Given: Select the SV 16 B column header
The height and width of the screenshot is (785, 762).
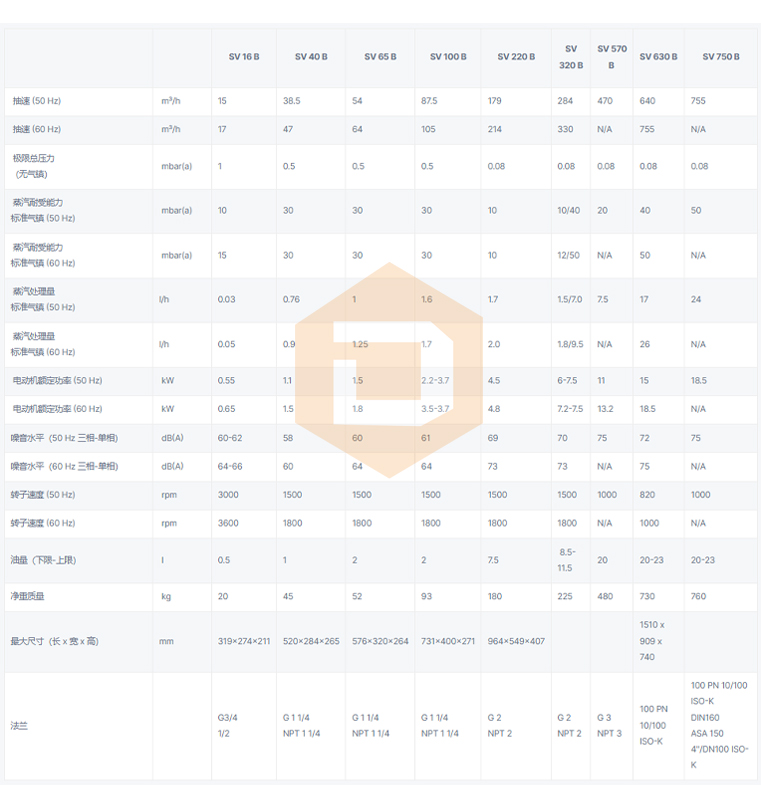Looking at the screenshot, I should tap(243, 57).
